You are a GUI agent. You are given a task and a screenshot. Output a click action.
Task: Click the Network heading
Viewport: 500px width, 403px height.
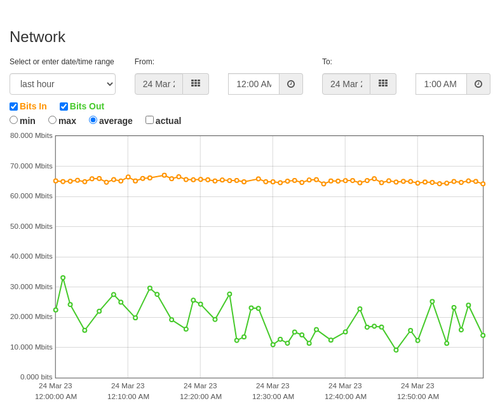coord(37,37)
